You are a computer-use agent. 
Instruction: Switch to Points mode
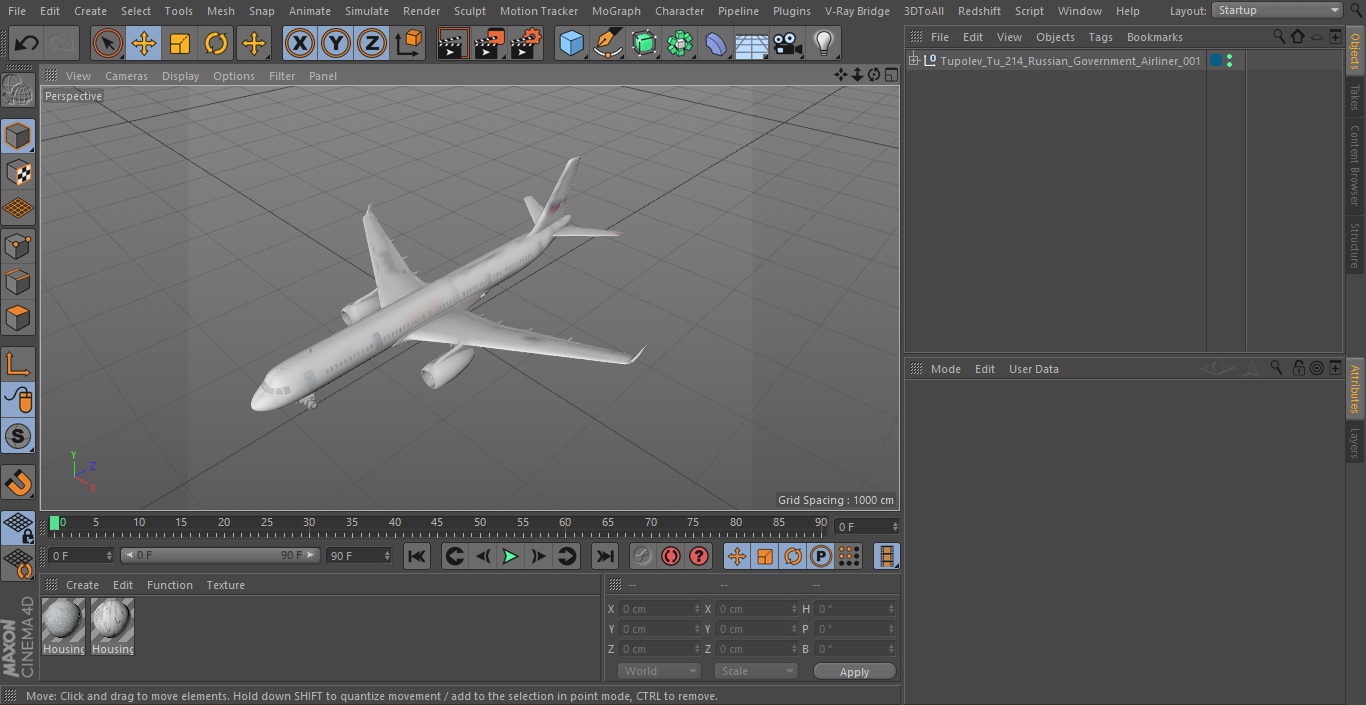[18, 245]
